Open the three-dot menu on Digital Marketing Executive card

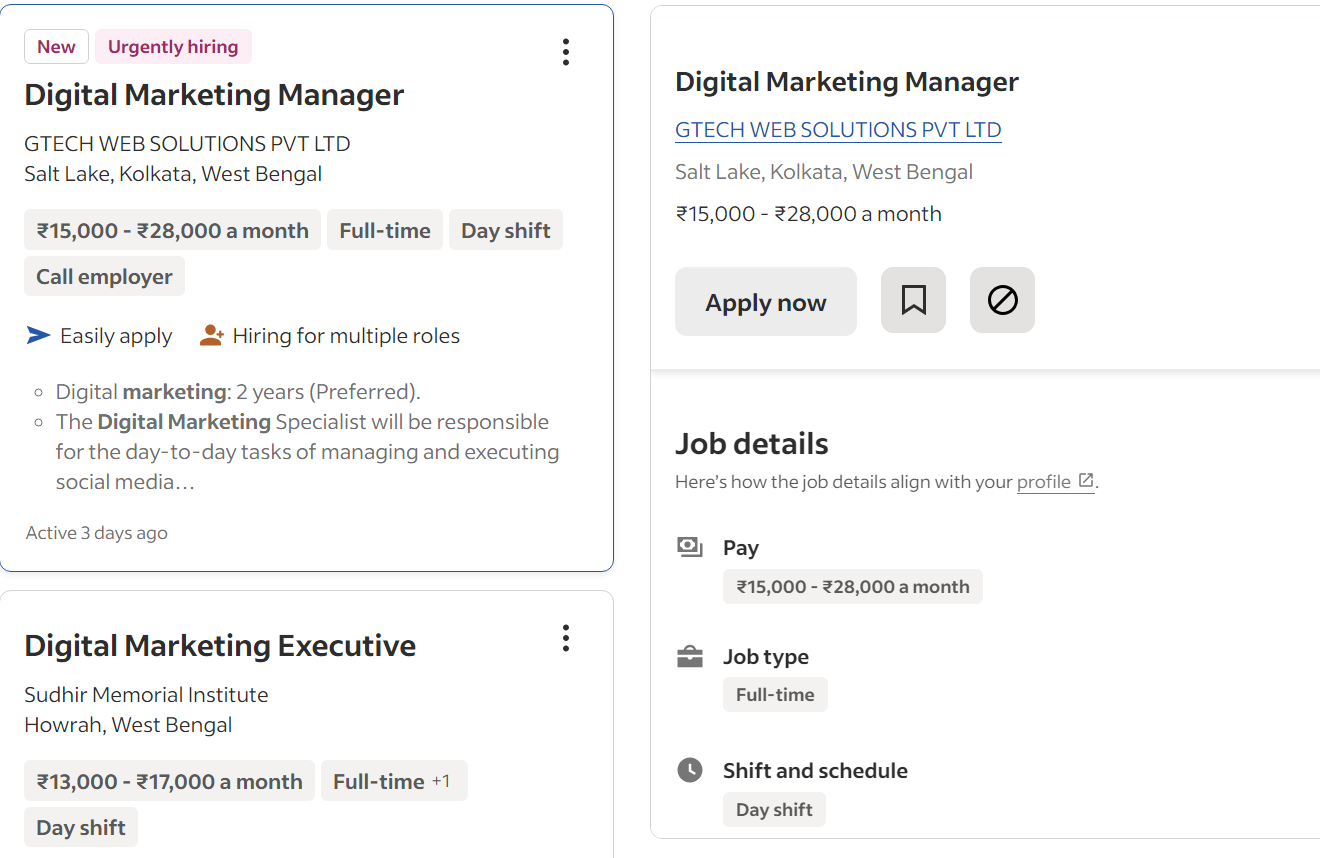[x=566, y=638]
